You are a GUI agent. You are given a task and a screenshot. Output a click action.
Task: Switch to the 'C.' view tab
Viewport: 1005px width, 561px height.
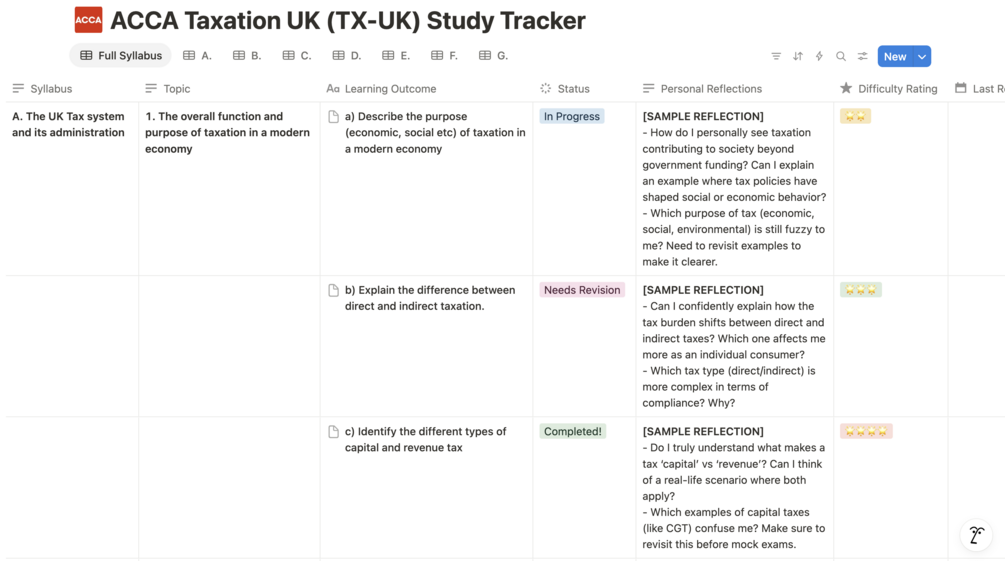(297, 56)
